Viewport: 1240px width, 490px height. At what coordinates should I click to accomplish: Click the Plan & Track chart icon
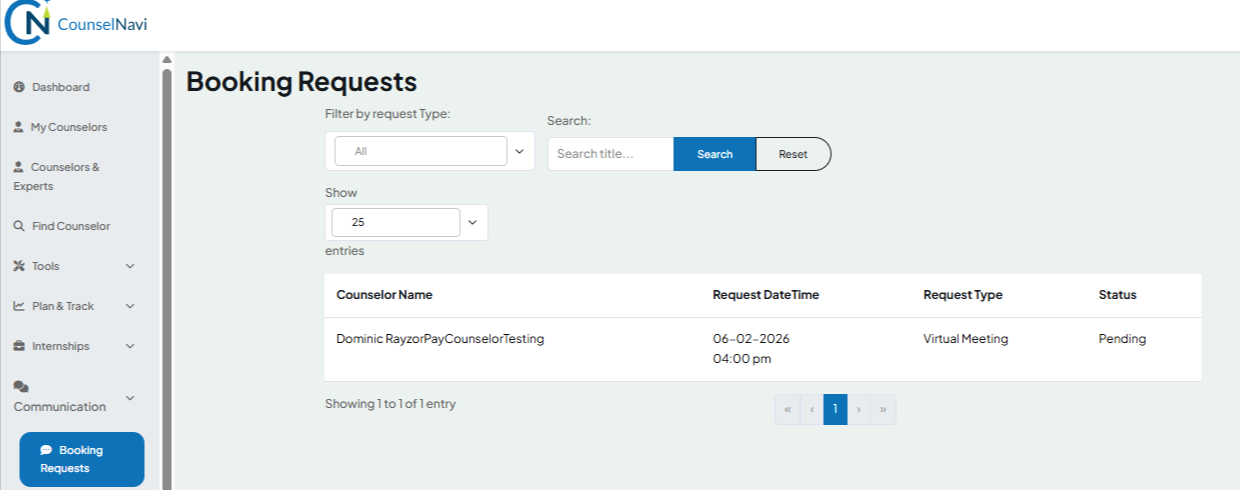pyautogui.click(x=18, y=306)
